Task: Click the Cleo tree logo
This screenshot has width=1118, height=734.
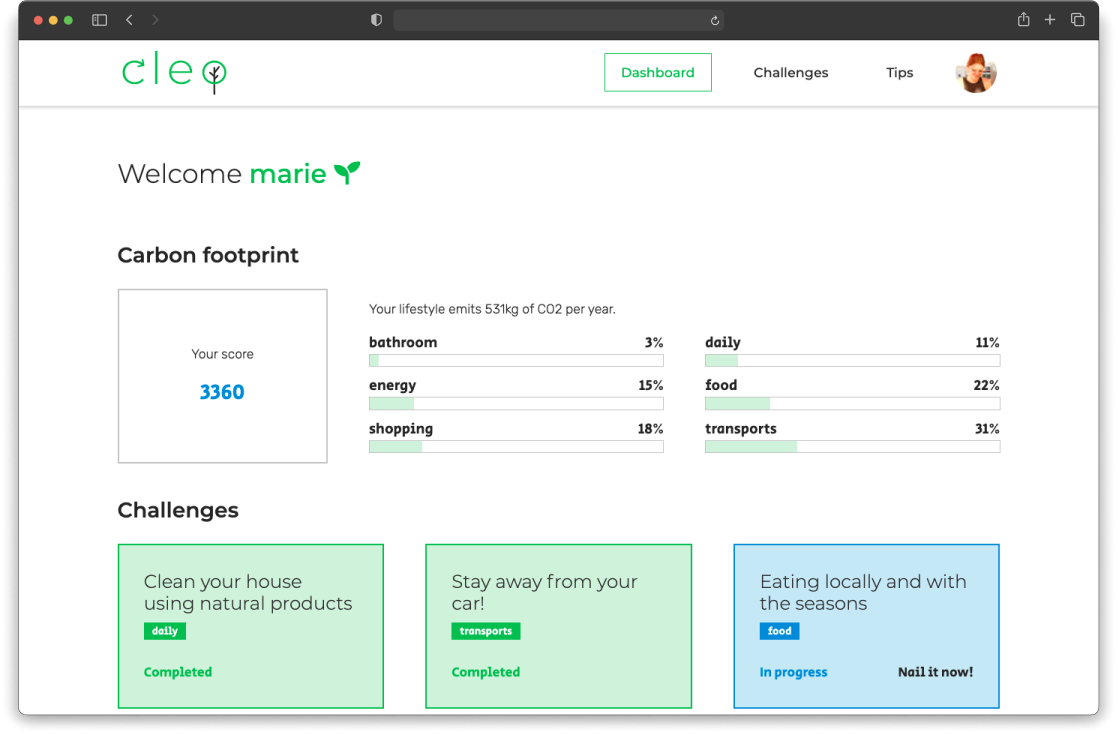Action: 174,73
